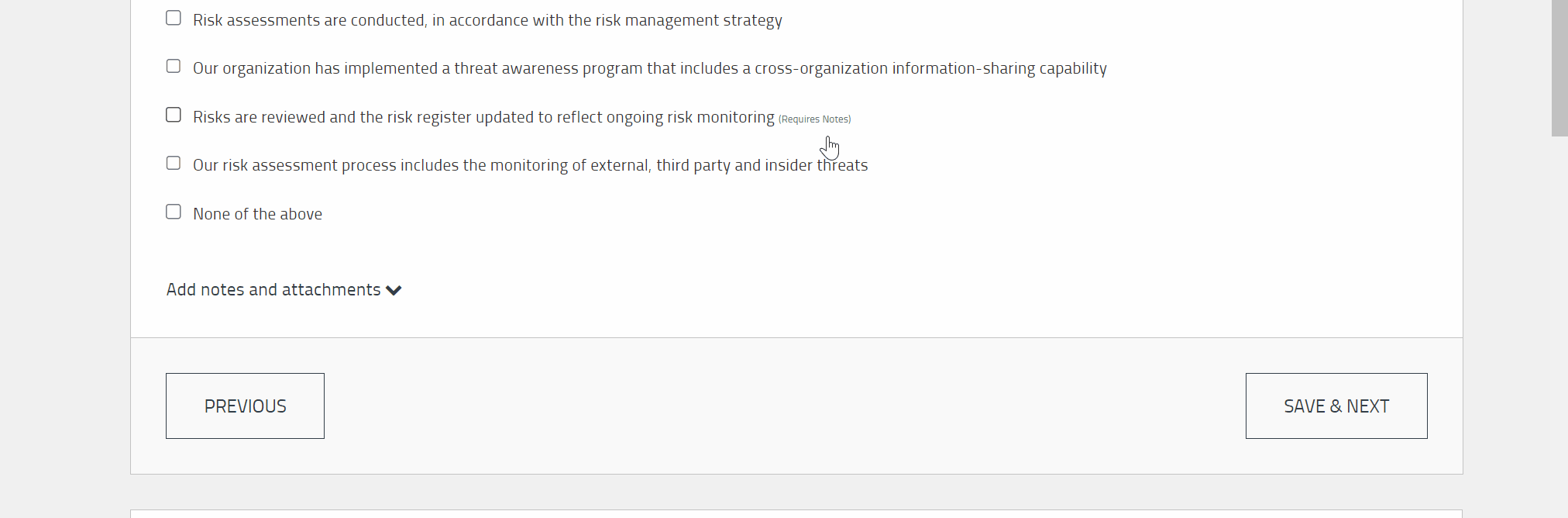Enable the 'Risks are reviewed' checkbox
The image size is (1568, 518).
click(174, 115)
